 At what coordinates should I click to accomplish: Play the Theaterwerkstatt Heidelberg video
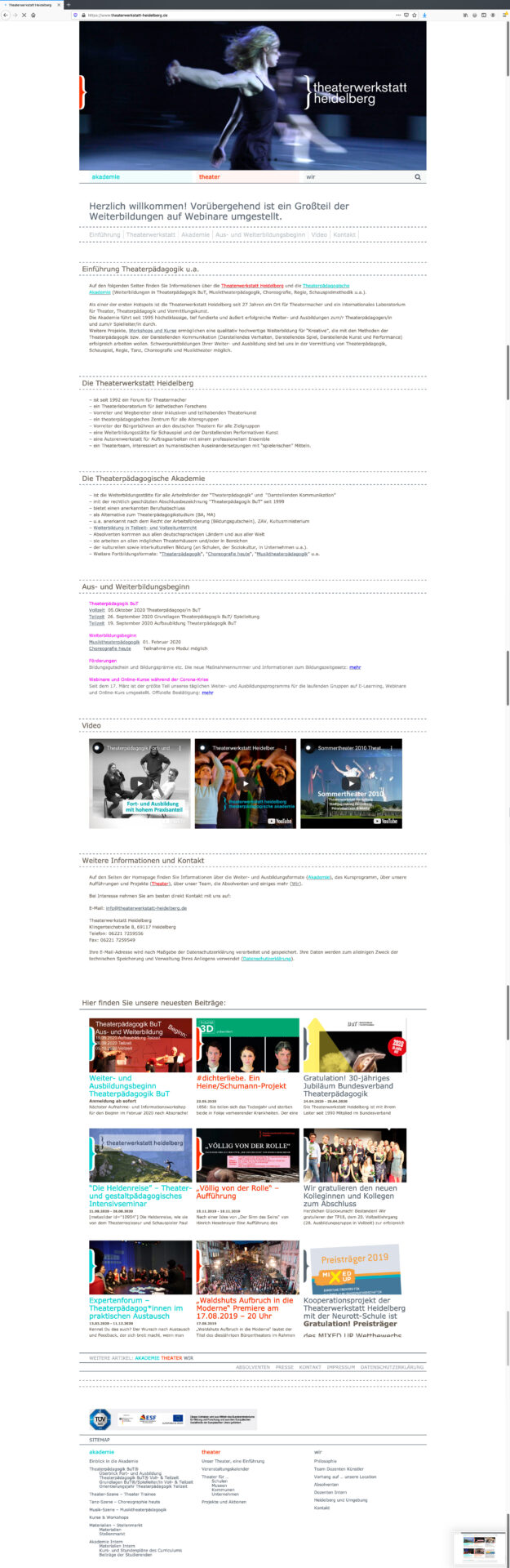pos(246,783)
